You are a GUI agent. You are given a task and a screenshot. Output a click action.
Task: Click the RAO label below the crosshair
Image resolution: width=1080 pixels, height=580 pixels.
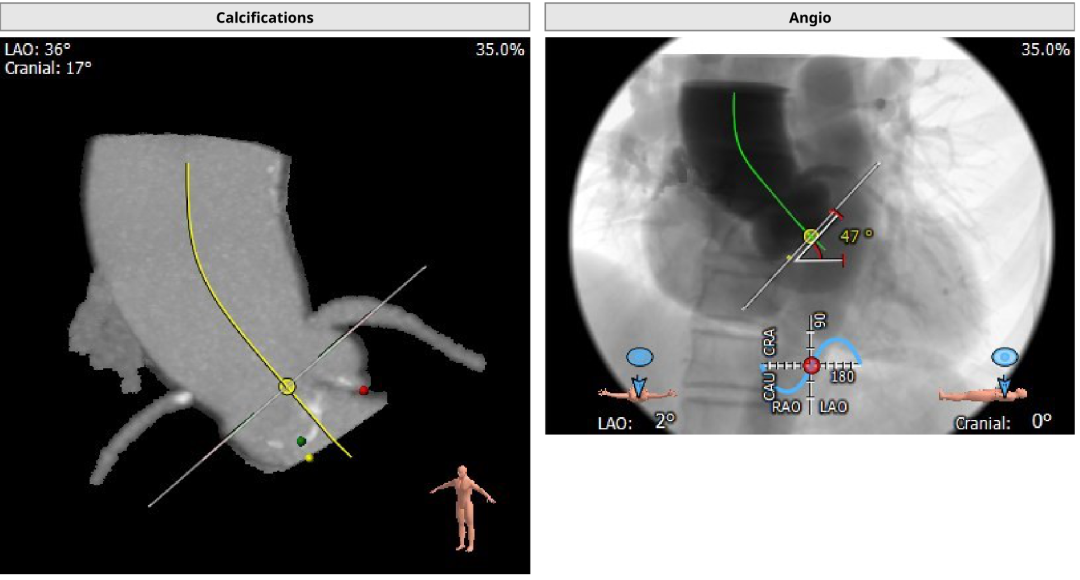tap(786, 407)
